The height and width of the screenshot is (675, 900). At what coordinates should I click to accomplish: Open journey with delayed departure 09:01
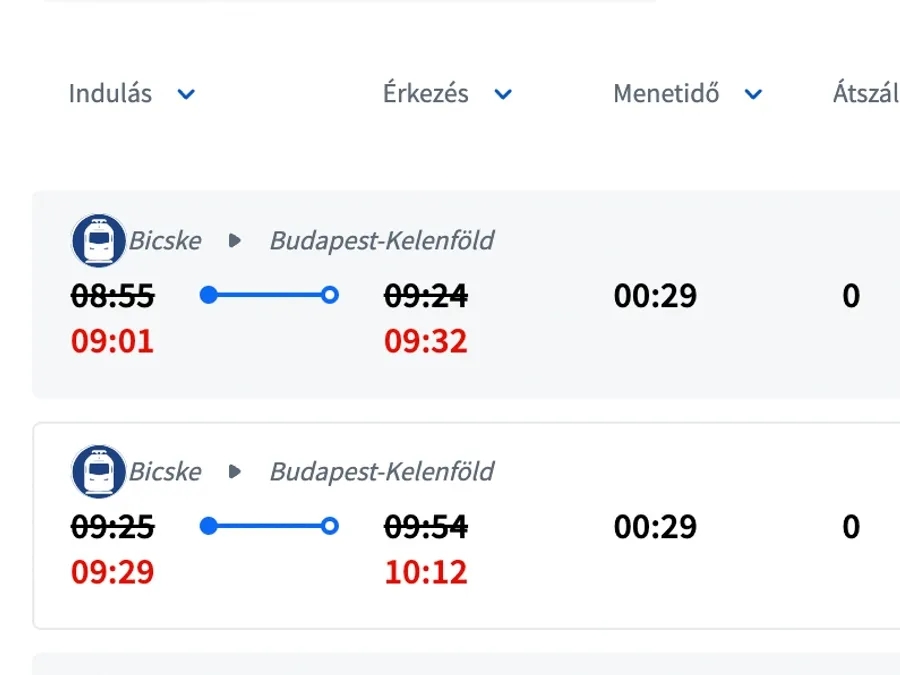(x=112, y=342)
